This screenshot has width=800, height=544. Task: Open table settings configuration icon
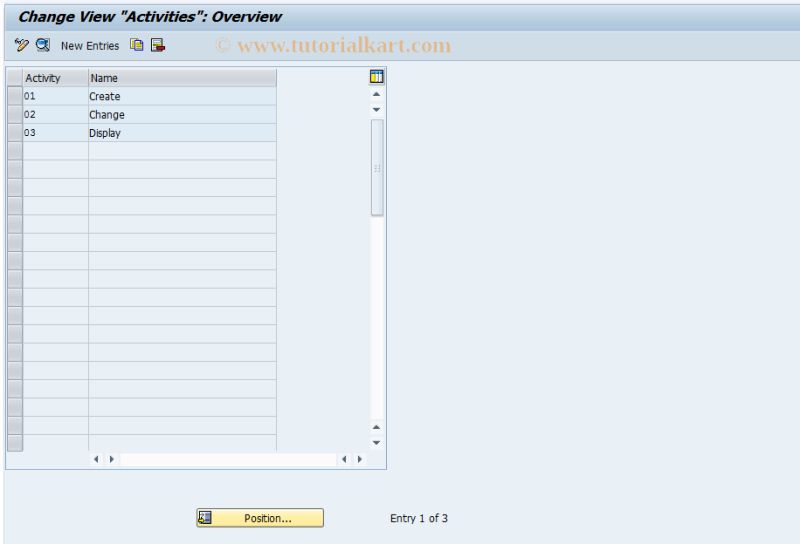(377, 77)
